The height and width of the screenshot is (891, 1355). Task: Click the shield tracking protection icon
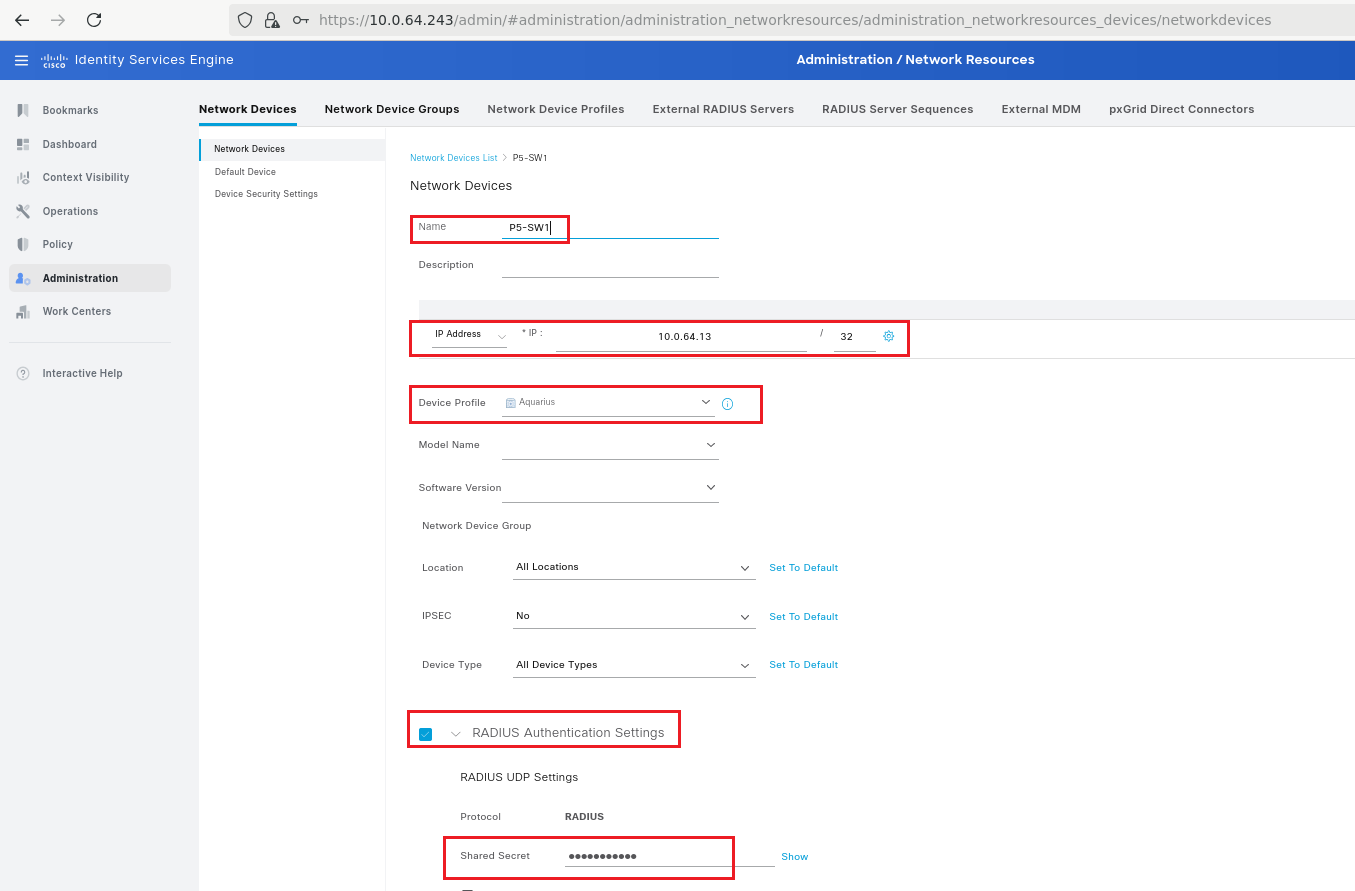pyautogui.click(x=245, y=20)
